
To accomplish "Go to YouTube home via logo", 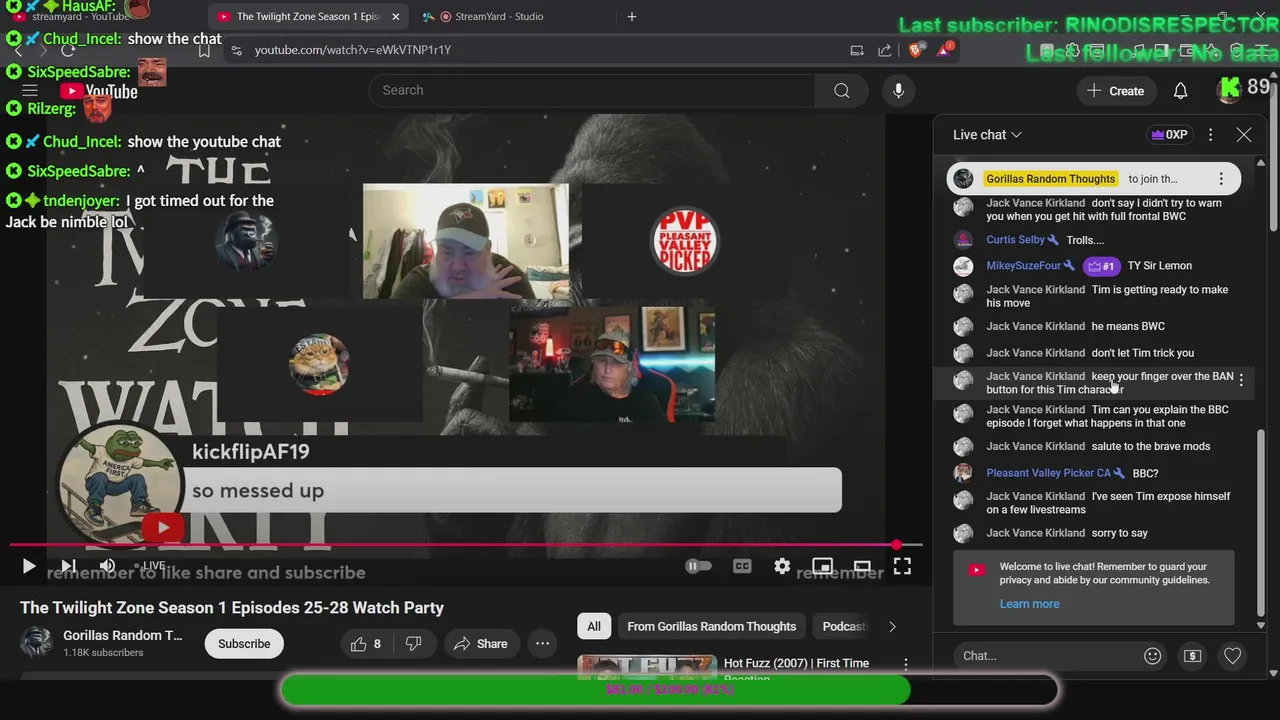I will click(x=98, y=91).
